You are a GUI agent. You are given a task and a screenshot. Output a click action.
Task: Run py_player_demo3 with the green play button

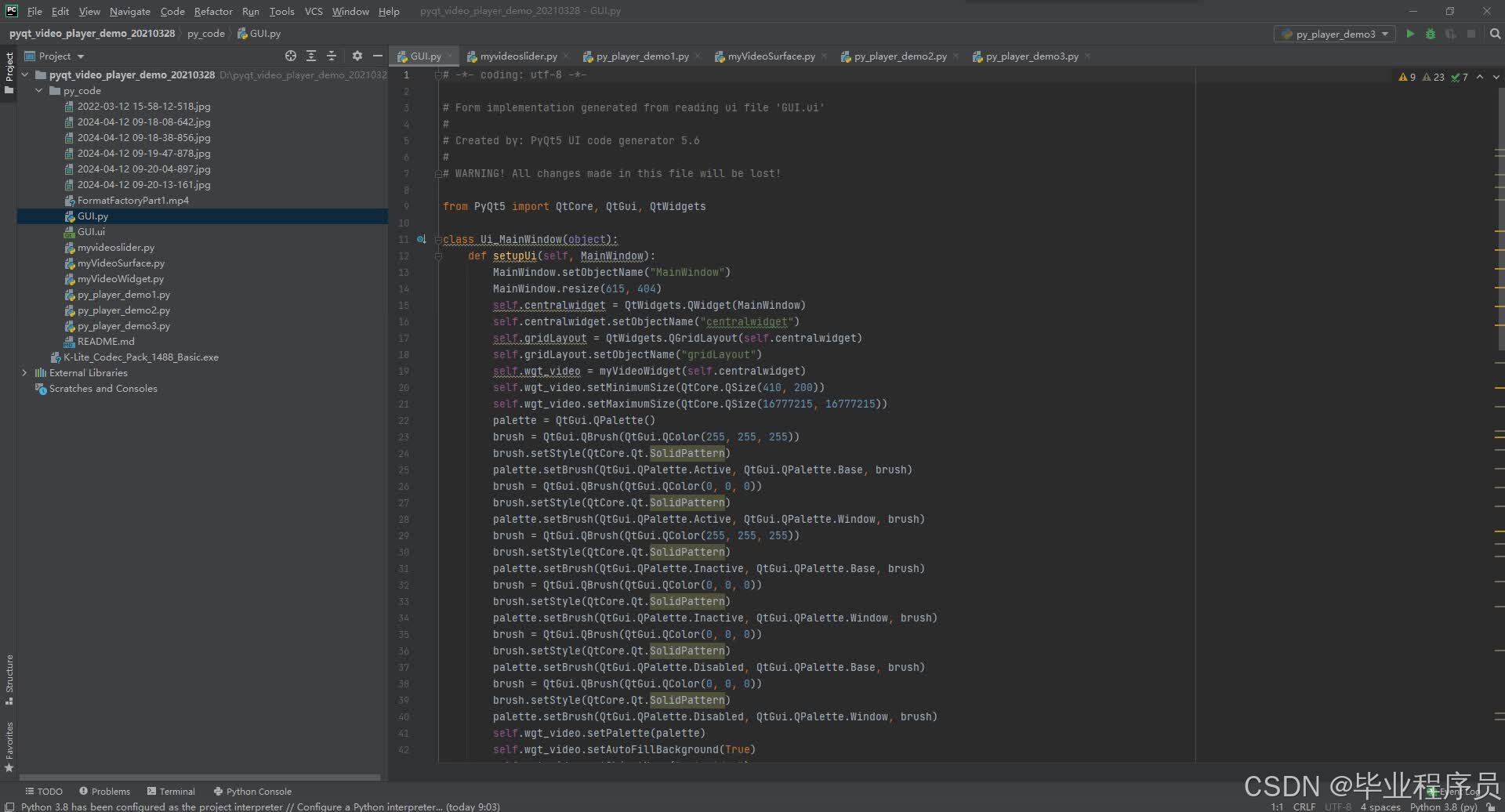click(1410, 34)
